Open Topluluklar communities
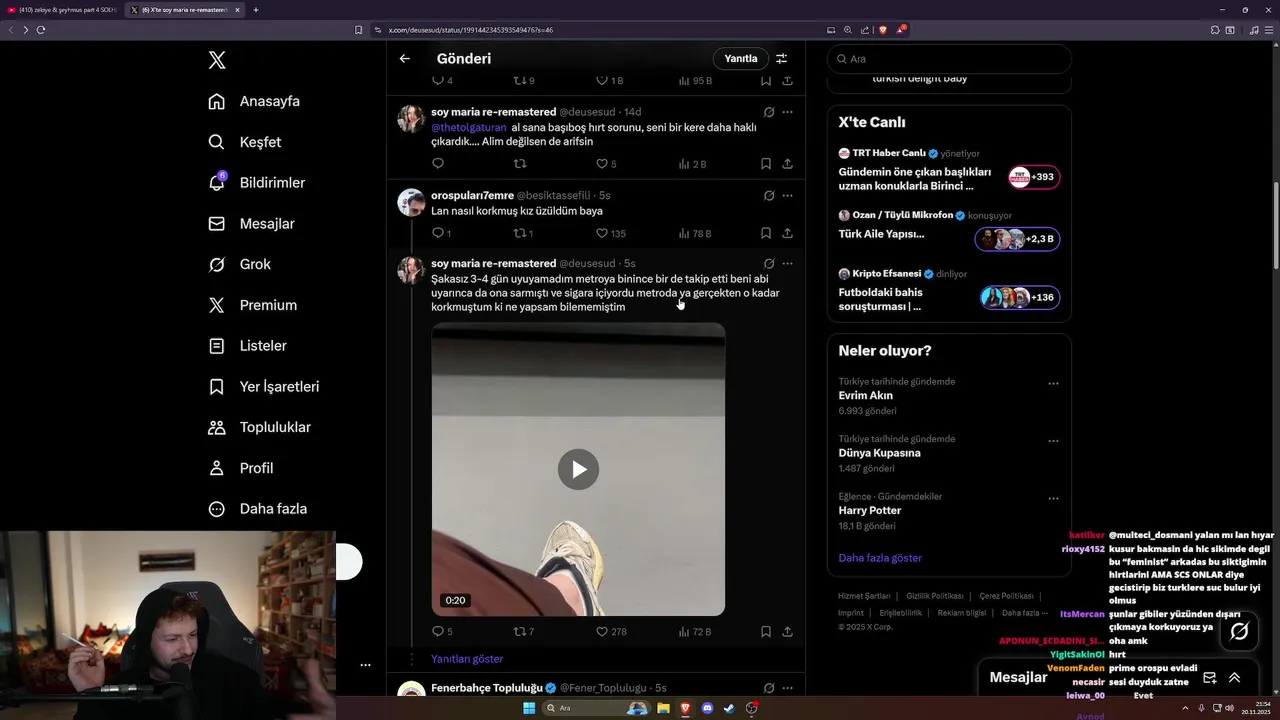The image size is (1280, 720). (x=259, y=427)
